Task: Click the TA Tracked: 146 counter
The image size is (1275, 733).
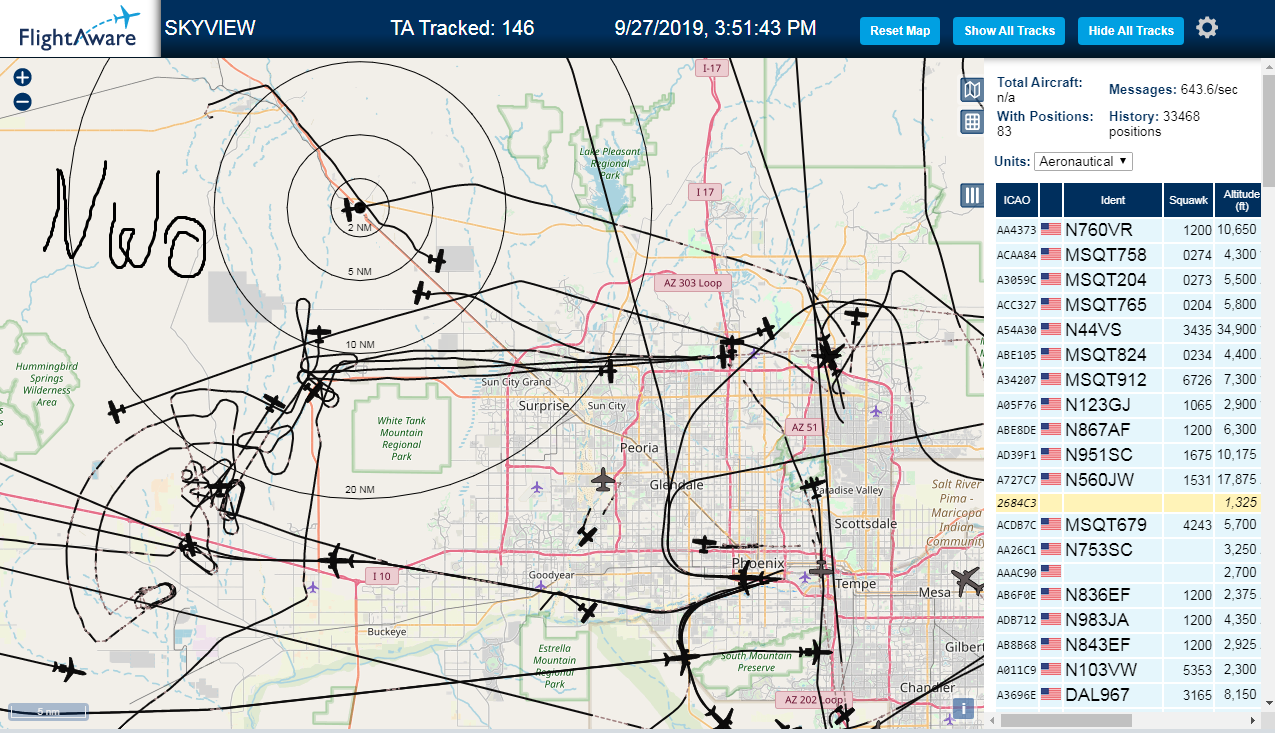Action: tap(462, 28)
